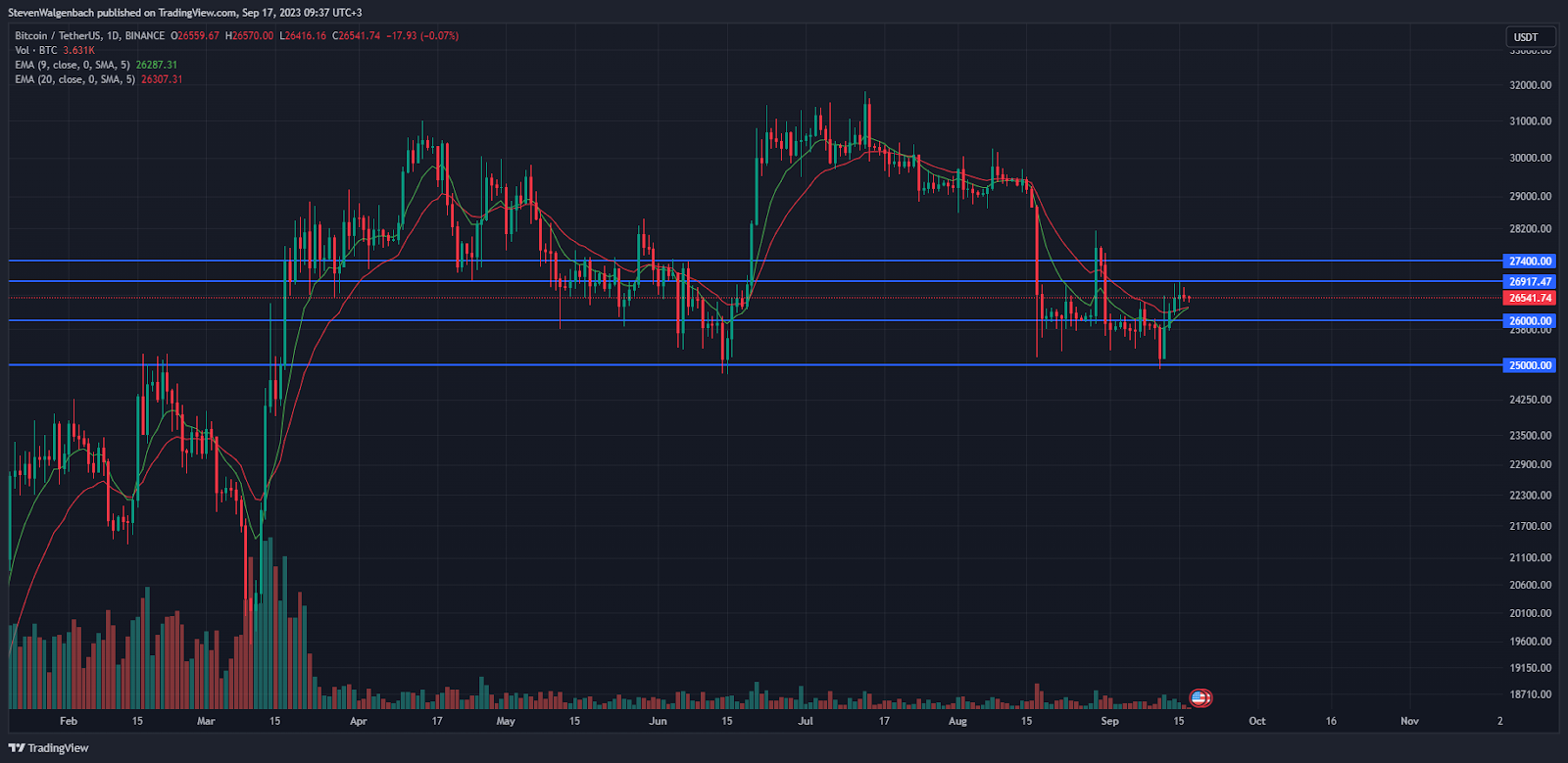Select the EMA 9 indicator legend
The width and height of the screenshot is (1568, 763).
[x=72, y=65]
